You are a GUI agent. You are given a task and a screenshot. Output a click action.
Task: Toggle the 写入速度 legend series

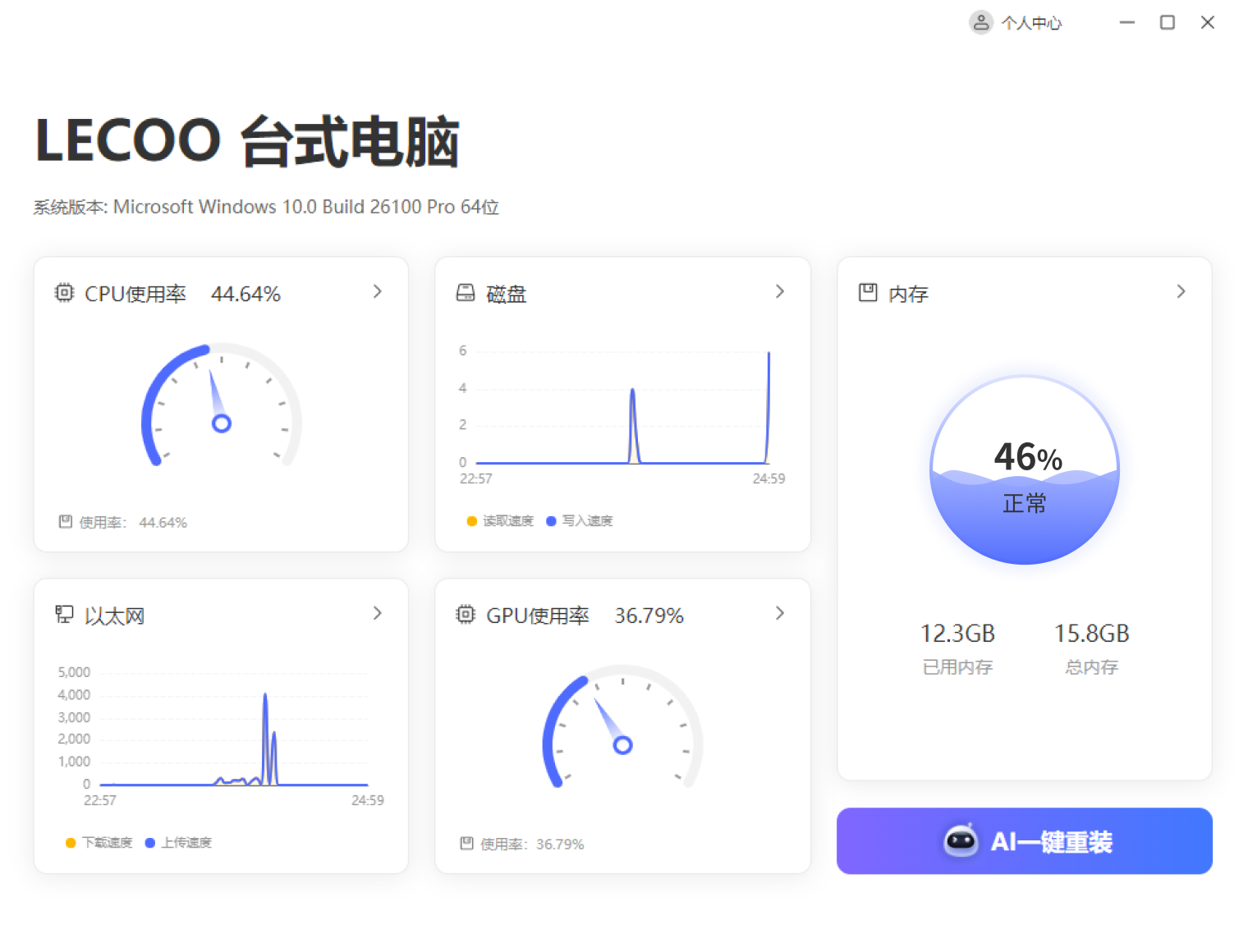[x=580, y=521]
